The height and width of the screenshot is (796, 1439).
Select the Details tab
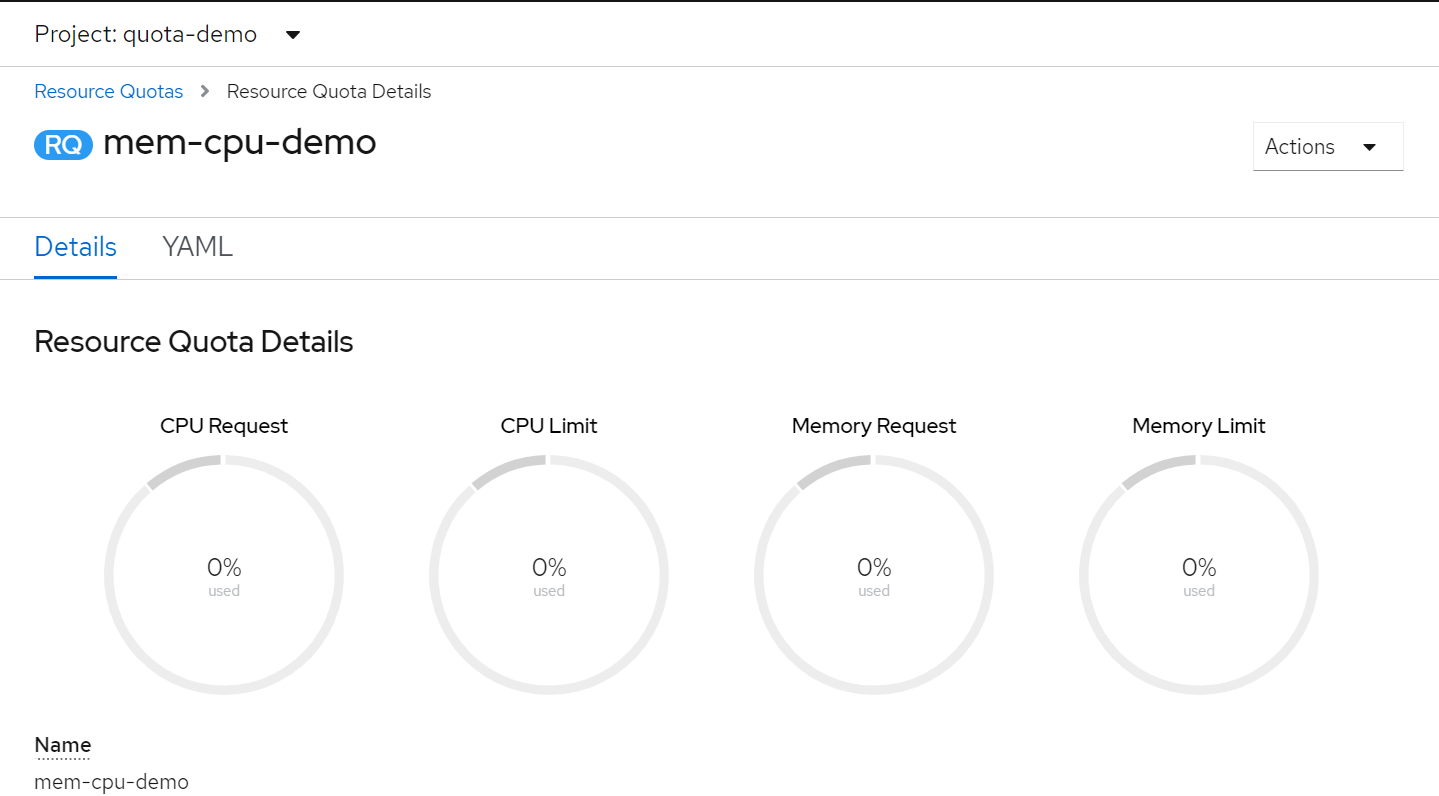point(75,247)
